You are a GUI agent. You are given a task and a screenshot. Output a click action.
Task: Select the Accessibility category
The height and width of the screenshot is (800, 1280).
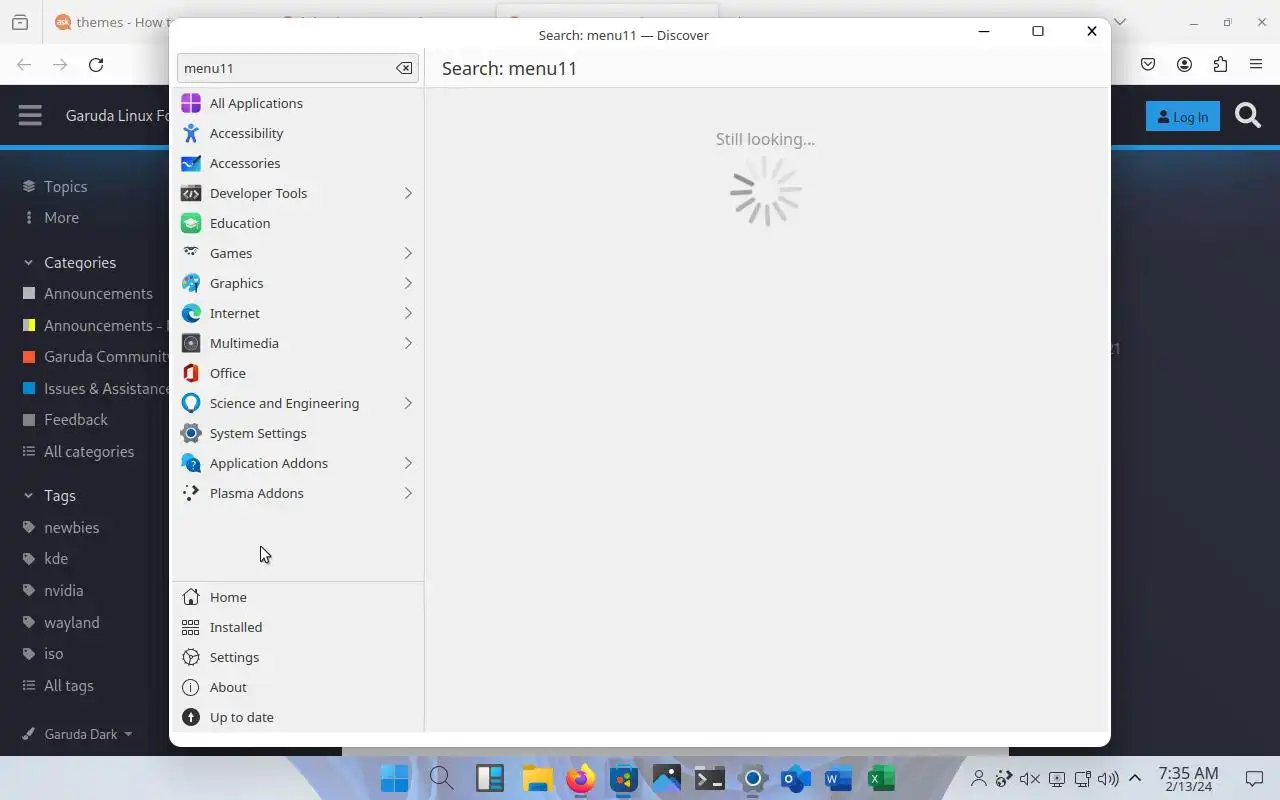[298, 133]
